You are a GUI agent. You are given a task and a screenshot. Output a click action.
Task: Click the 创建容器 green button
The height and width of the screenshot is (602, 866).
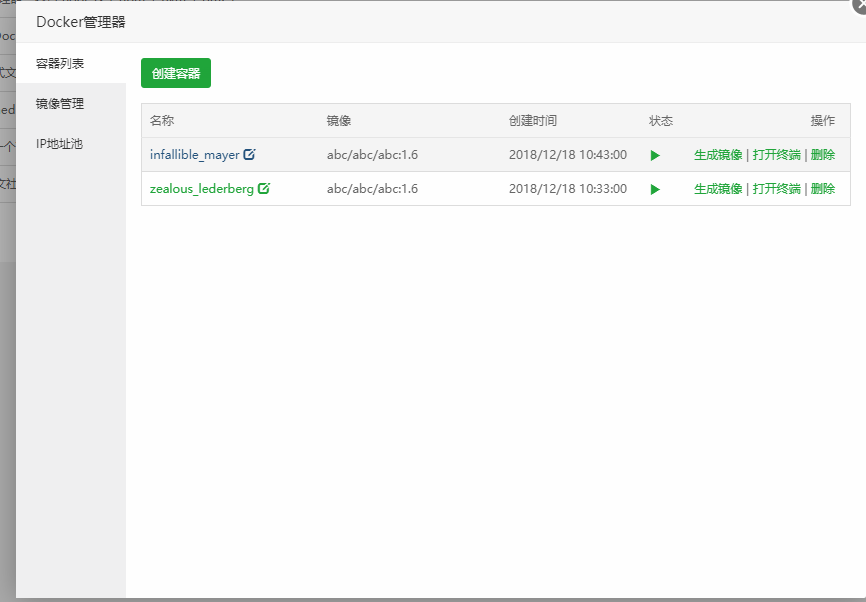(176, 73)
